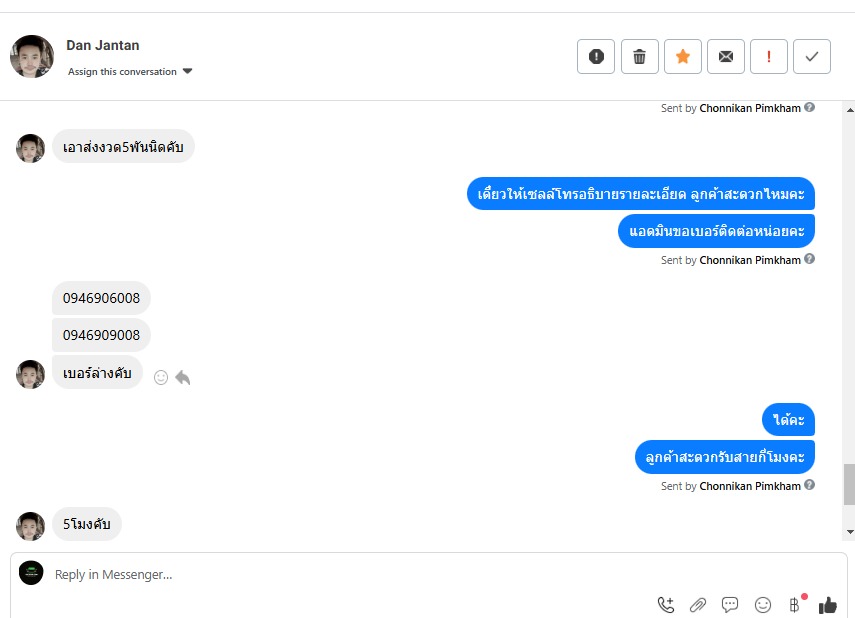Mark as unread using the envelope icon
855x618 pixels.
726,56
